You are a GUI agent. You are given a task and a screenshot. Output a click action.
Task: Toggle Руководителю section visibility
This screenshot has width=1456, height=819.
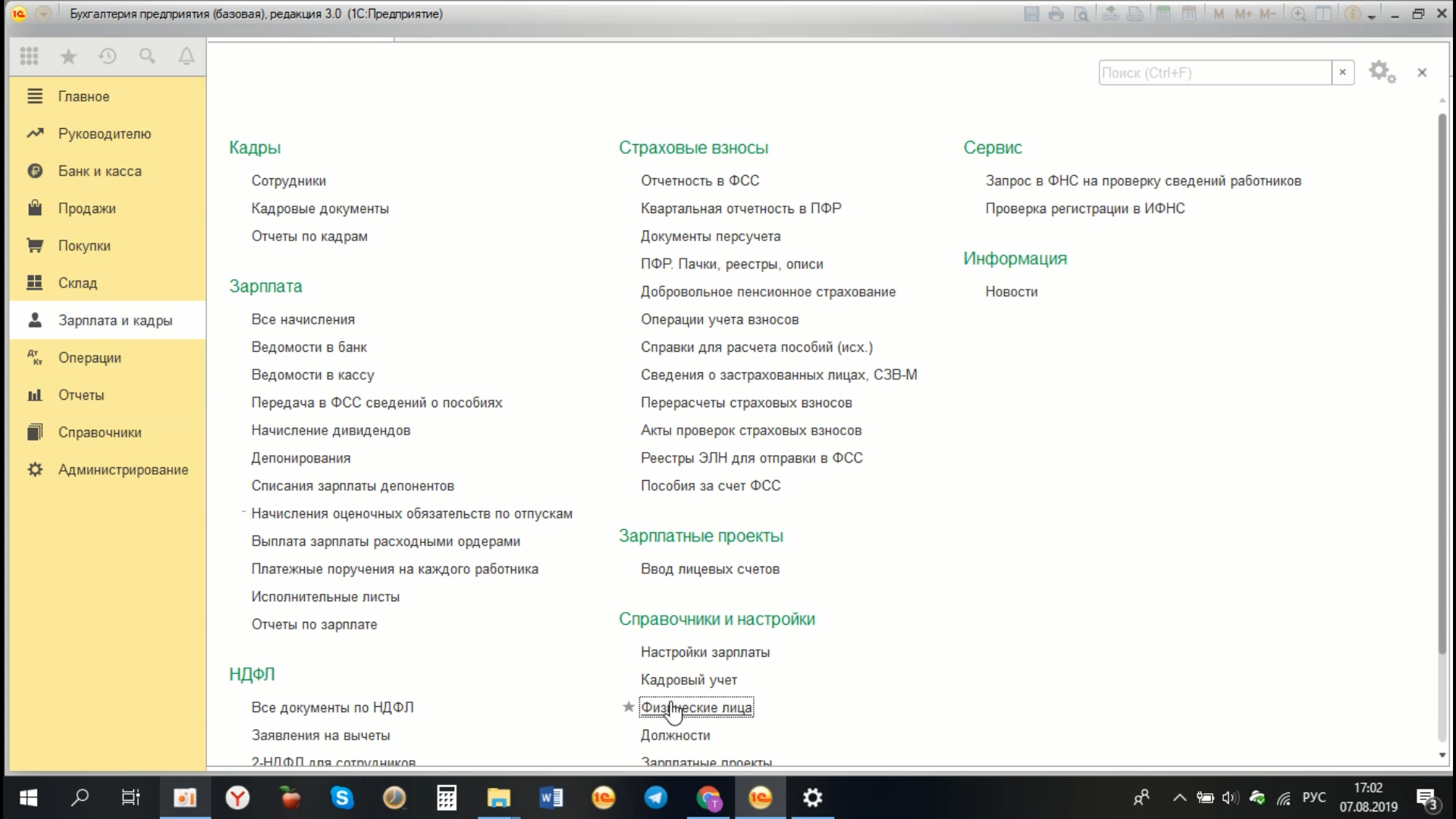click(x=104, y=133)
